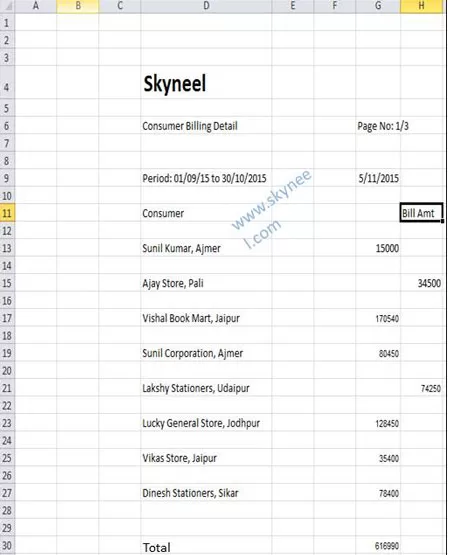Select the Skyneel title cell
Image resolution: width=450 pixels, height=555 pixels.
(206, 82)
